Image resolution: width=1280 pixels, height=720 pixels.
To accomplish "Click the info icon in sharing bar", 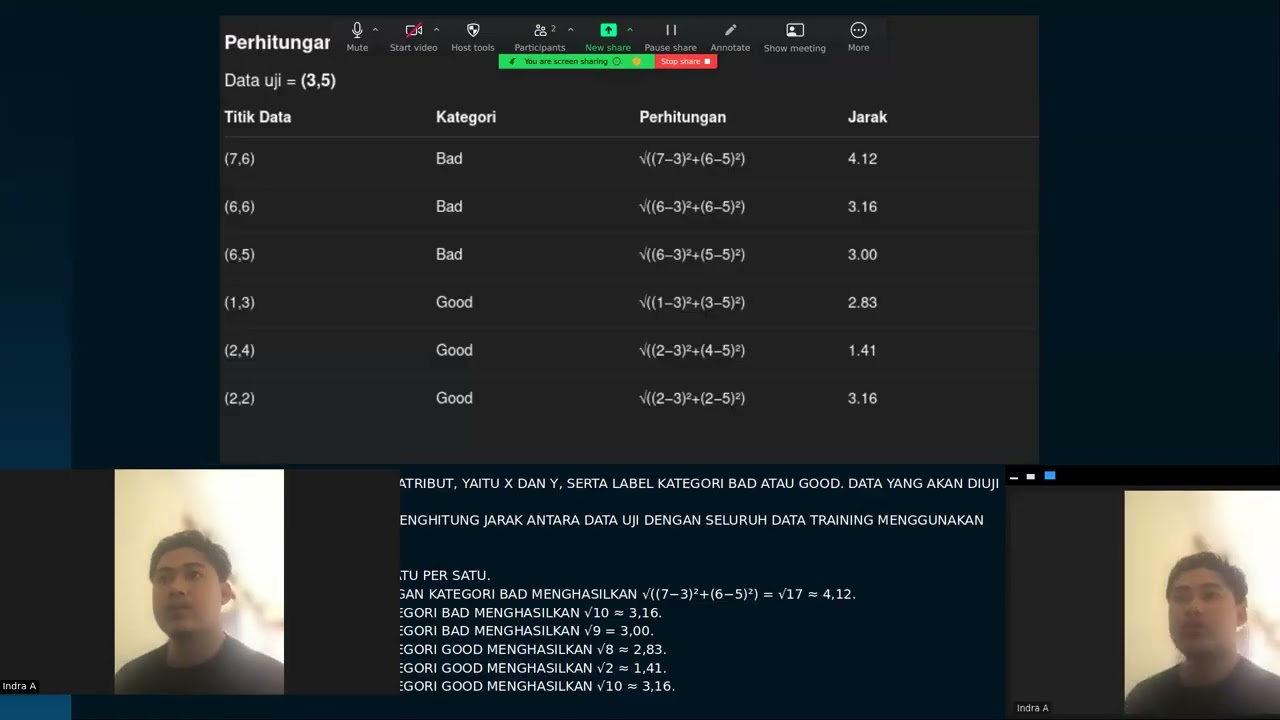I will pos(617,62).
